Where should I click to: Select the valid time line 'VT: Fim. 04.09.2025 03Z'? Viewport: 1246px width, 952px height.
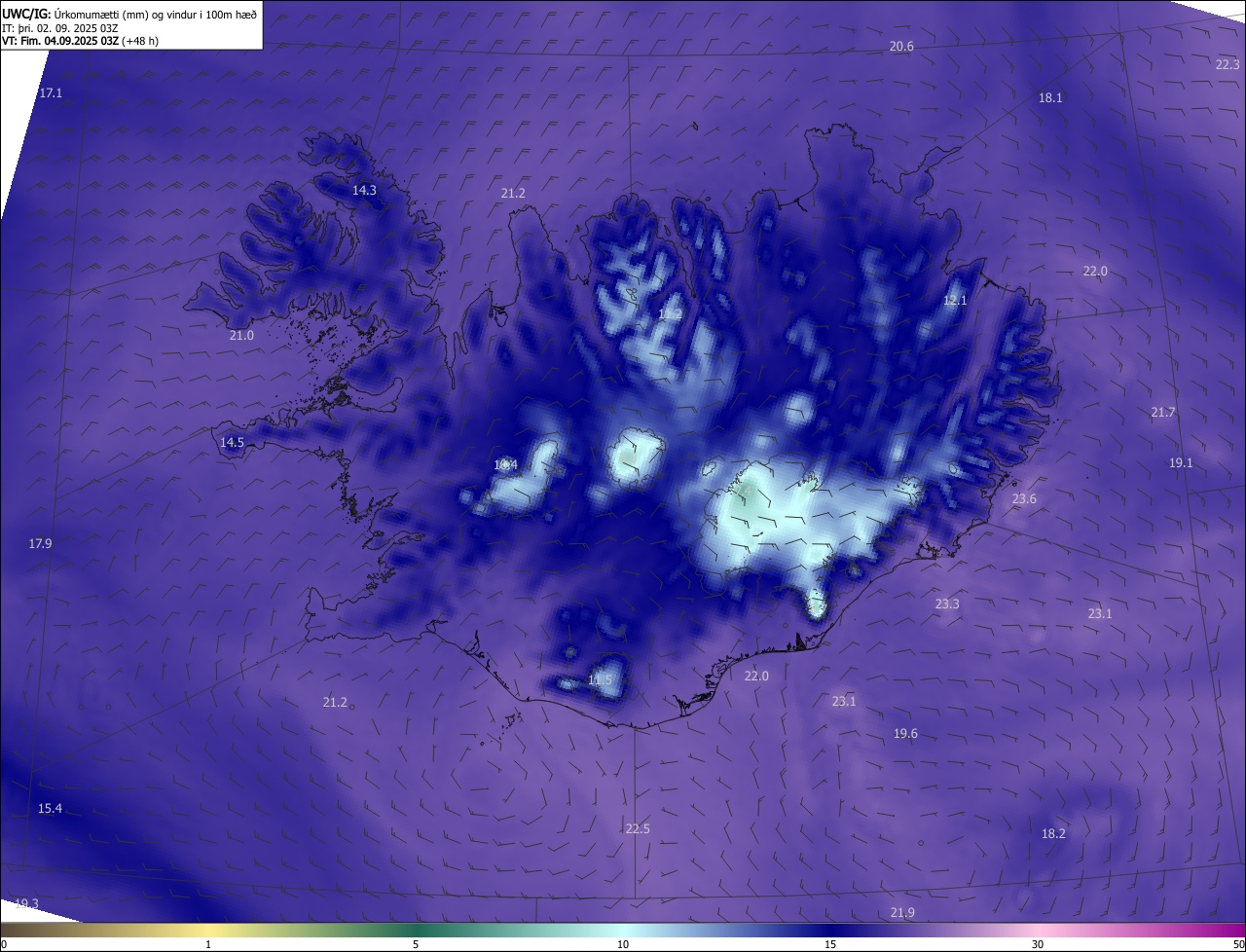(x=60, y=41)
